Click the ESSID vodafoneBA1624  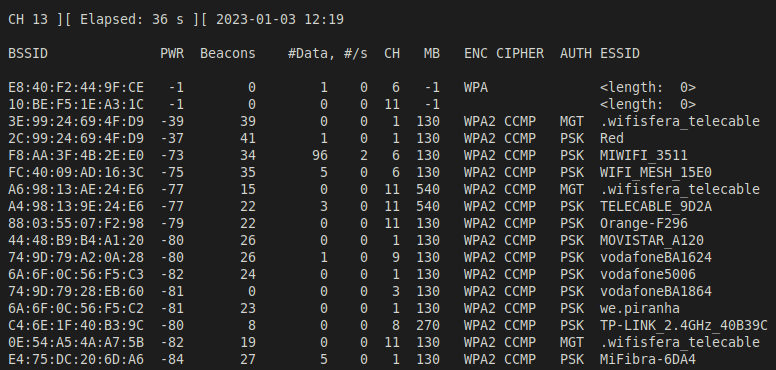click(x=656, y=257)
